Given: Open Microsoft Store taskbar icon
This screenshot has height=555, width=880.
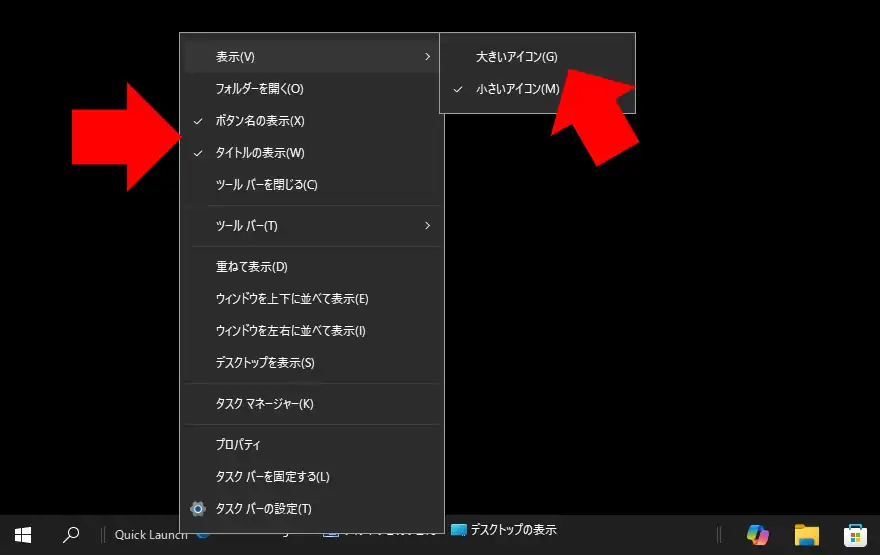Looking at the screenshot, I should [x=856, y=534].
